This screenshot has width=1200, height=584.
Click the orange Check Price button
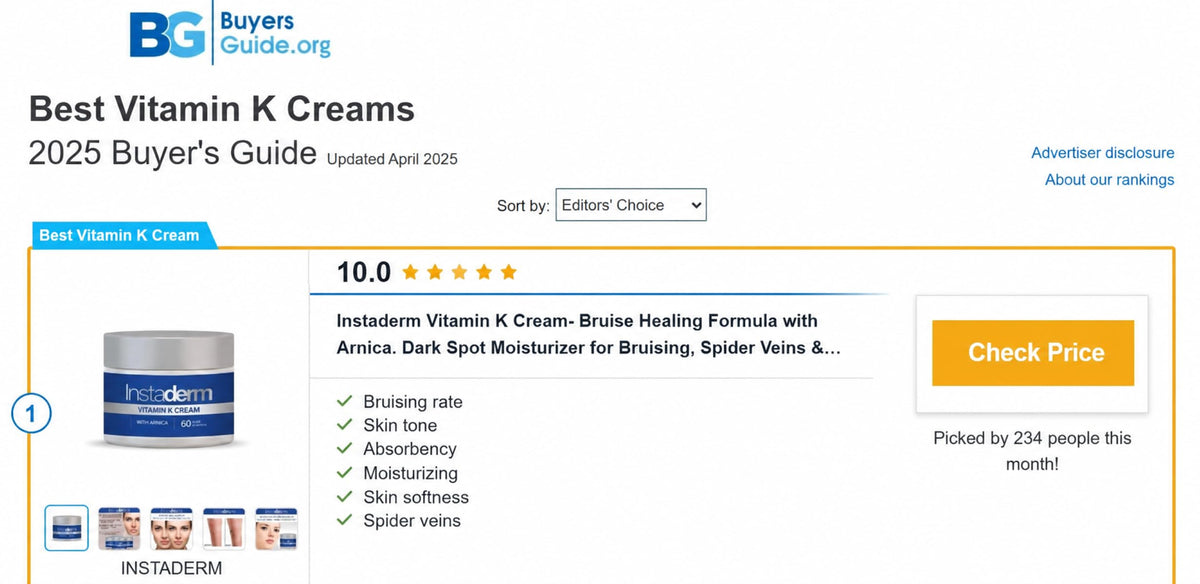coord(1033,353)
